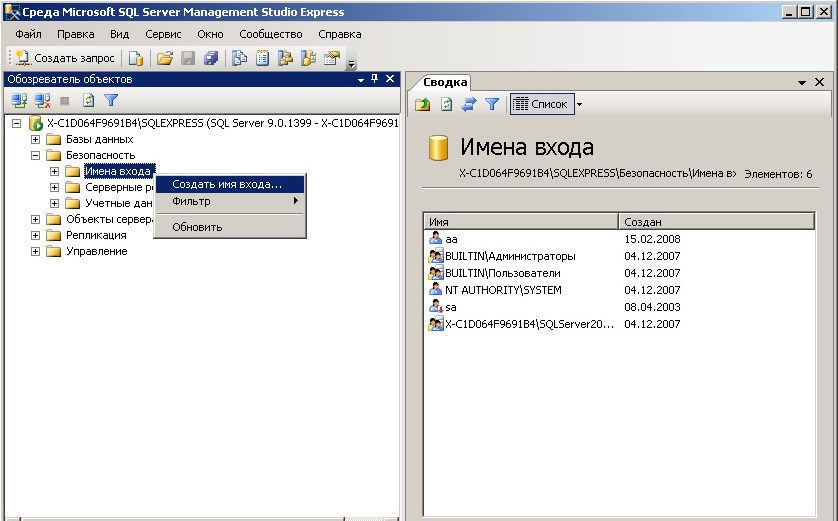Click the refresh icon in Сводка toolbar

tap(446, 104)
